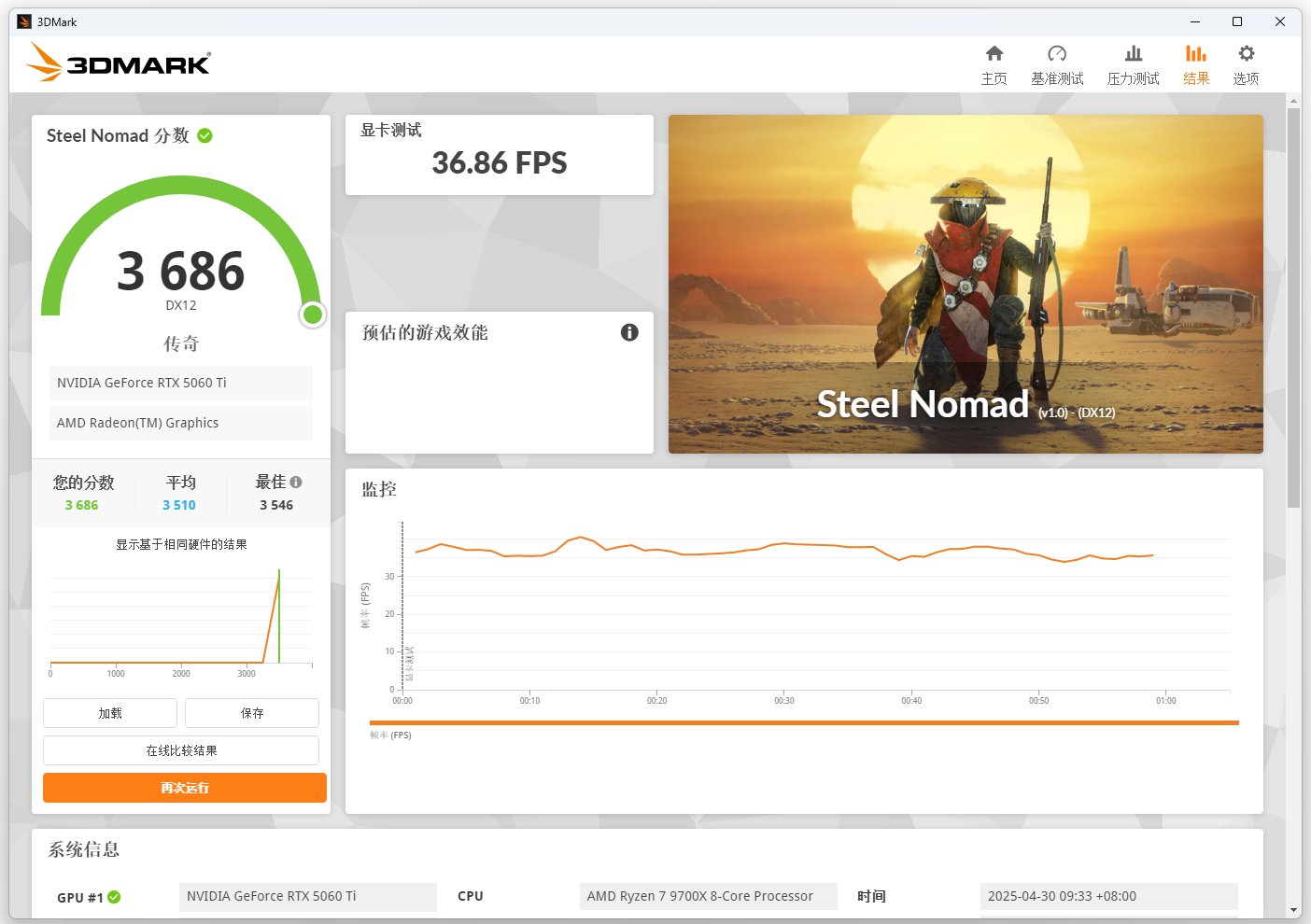Click the 预估的游戏效能 heading
1311x924 pixels.
425,332
